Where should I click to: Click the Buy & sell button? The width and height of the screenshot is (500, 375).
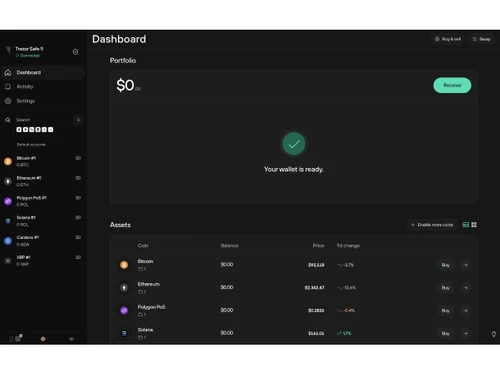pyautogui.click(x=448, y=39)
